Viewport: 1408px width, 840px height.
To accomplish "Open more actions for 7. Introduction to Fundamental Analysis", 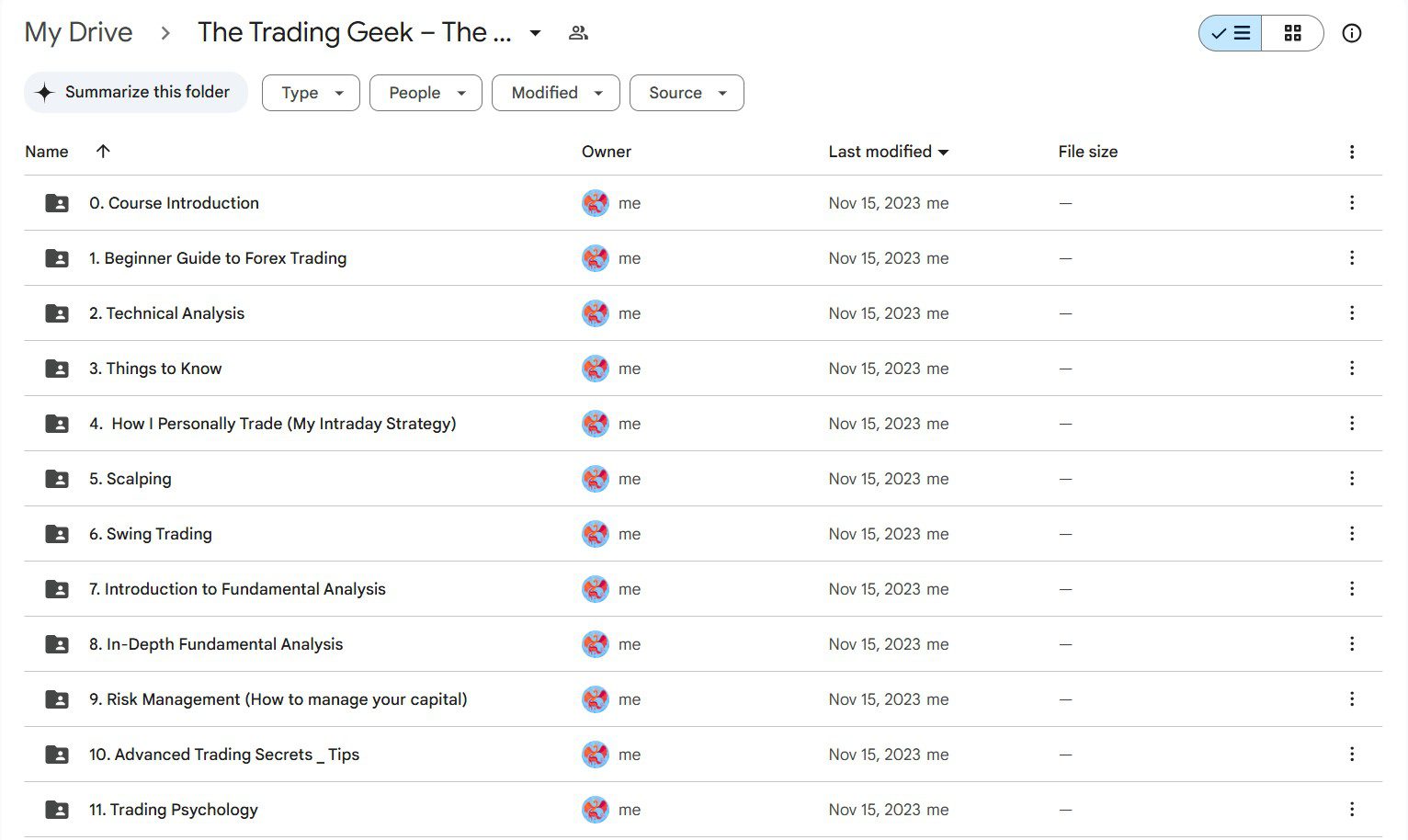I will pyautogui.click(x=1351, y=589).
